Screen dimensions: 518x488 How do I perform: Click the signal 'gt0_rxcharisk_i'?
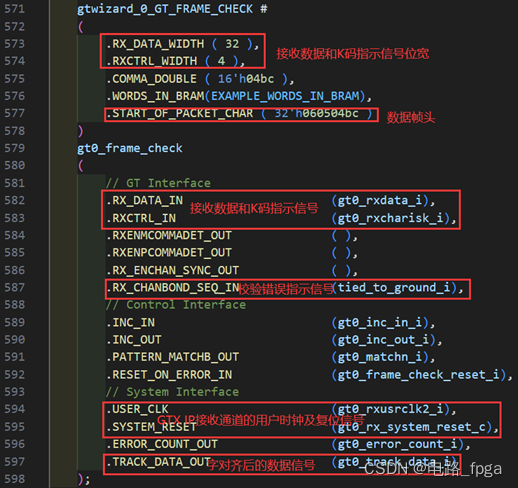390,218
